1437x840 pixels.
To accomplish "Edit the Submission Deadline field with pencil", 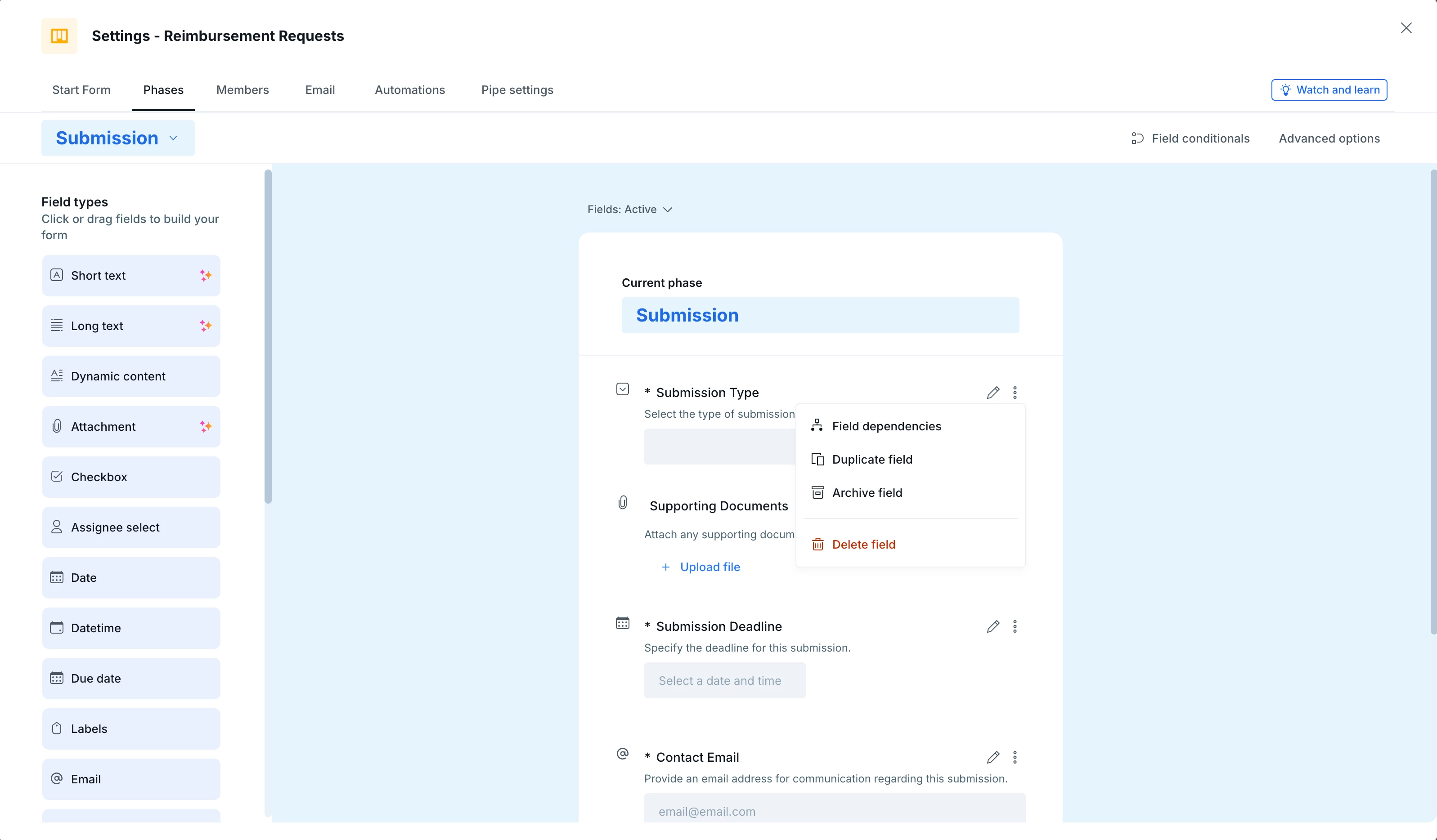I will pos(993,626).
